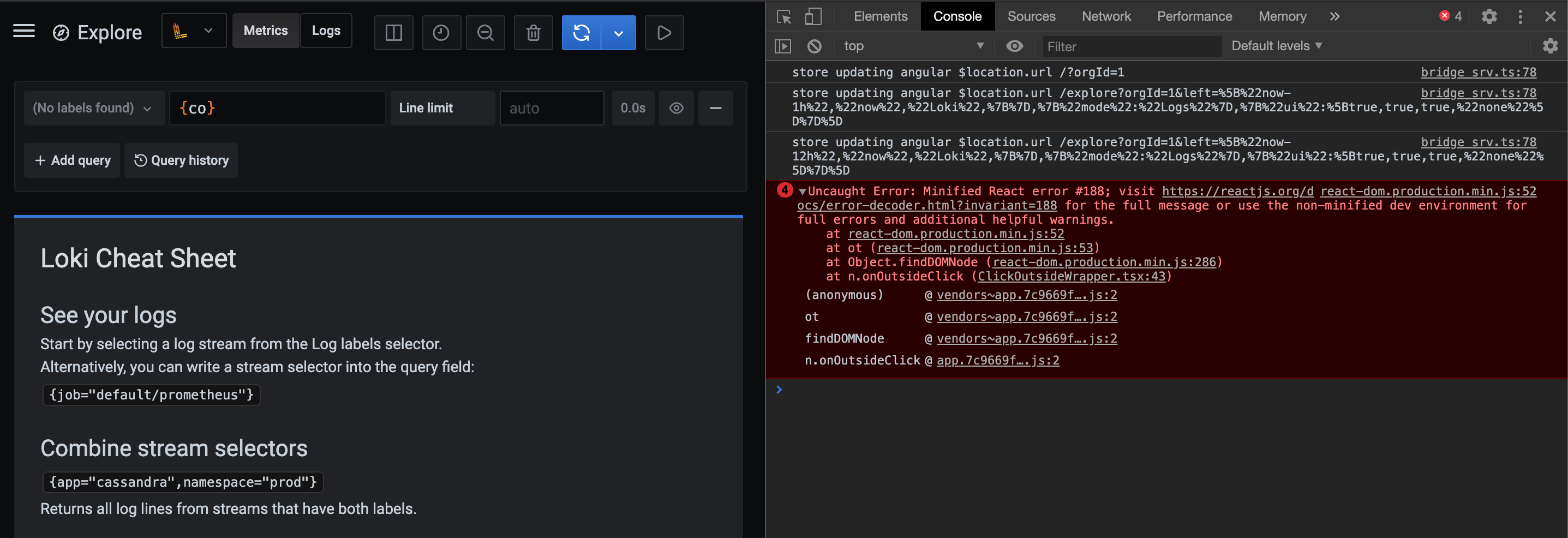
Task: Toggle query visibility eye icon
Action: tap(677, 109)
